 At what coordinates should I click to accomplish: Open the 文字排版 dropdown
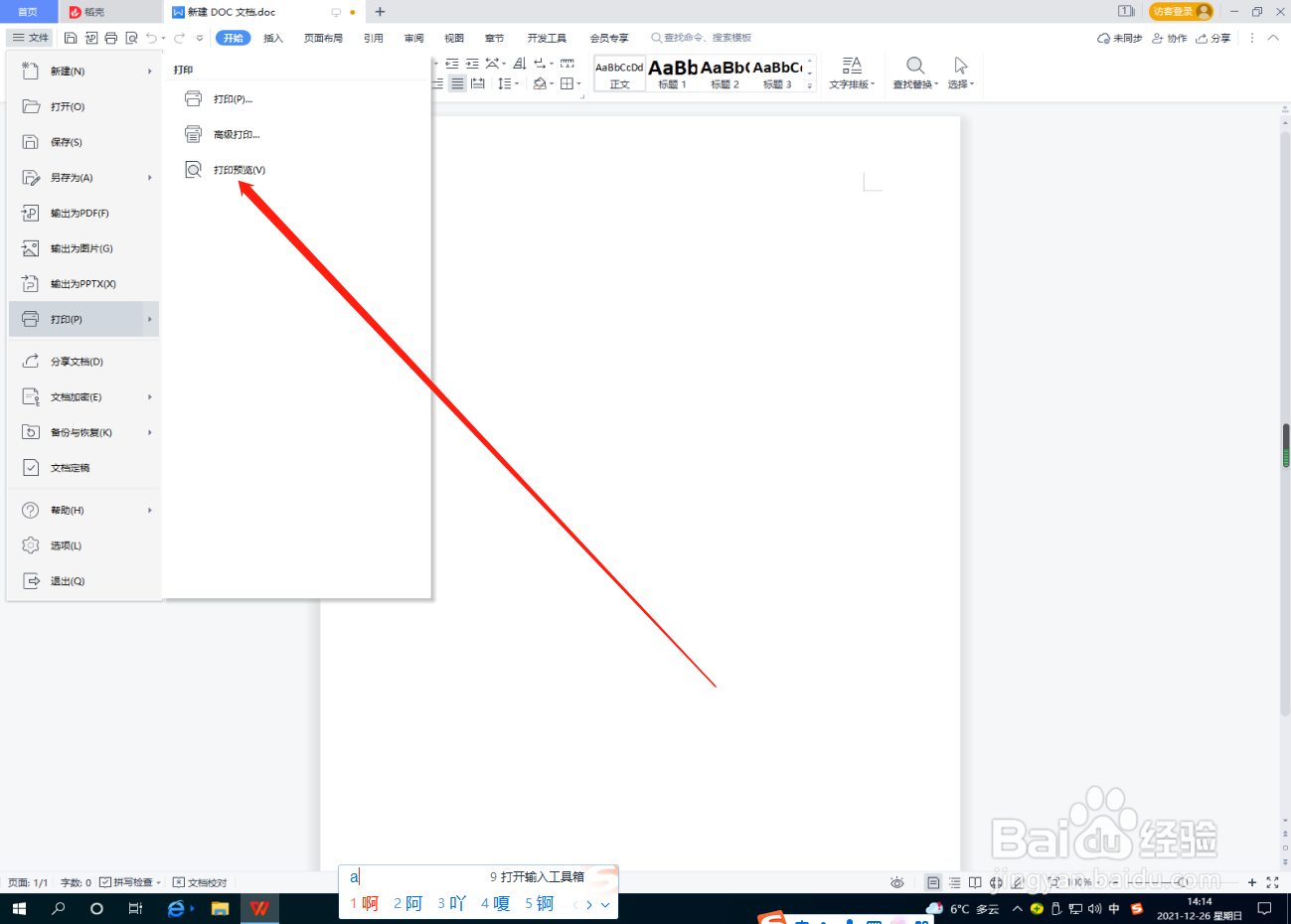click(853, 74)
